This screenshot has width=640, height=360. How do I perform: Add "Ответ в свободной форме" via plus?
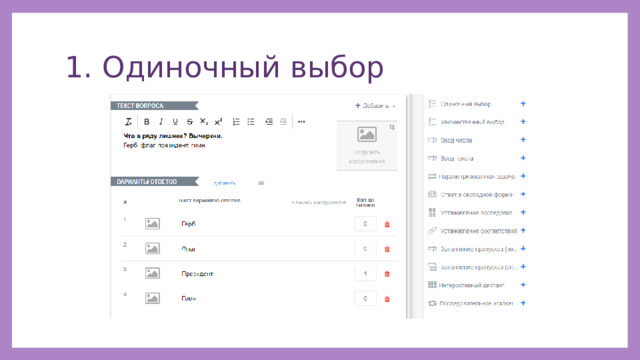(x=523, y=194)
